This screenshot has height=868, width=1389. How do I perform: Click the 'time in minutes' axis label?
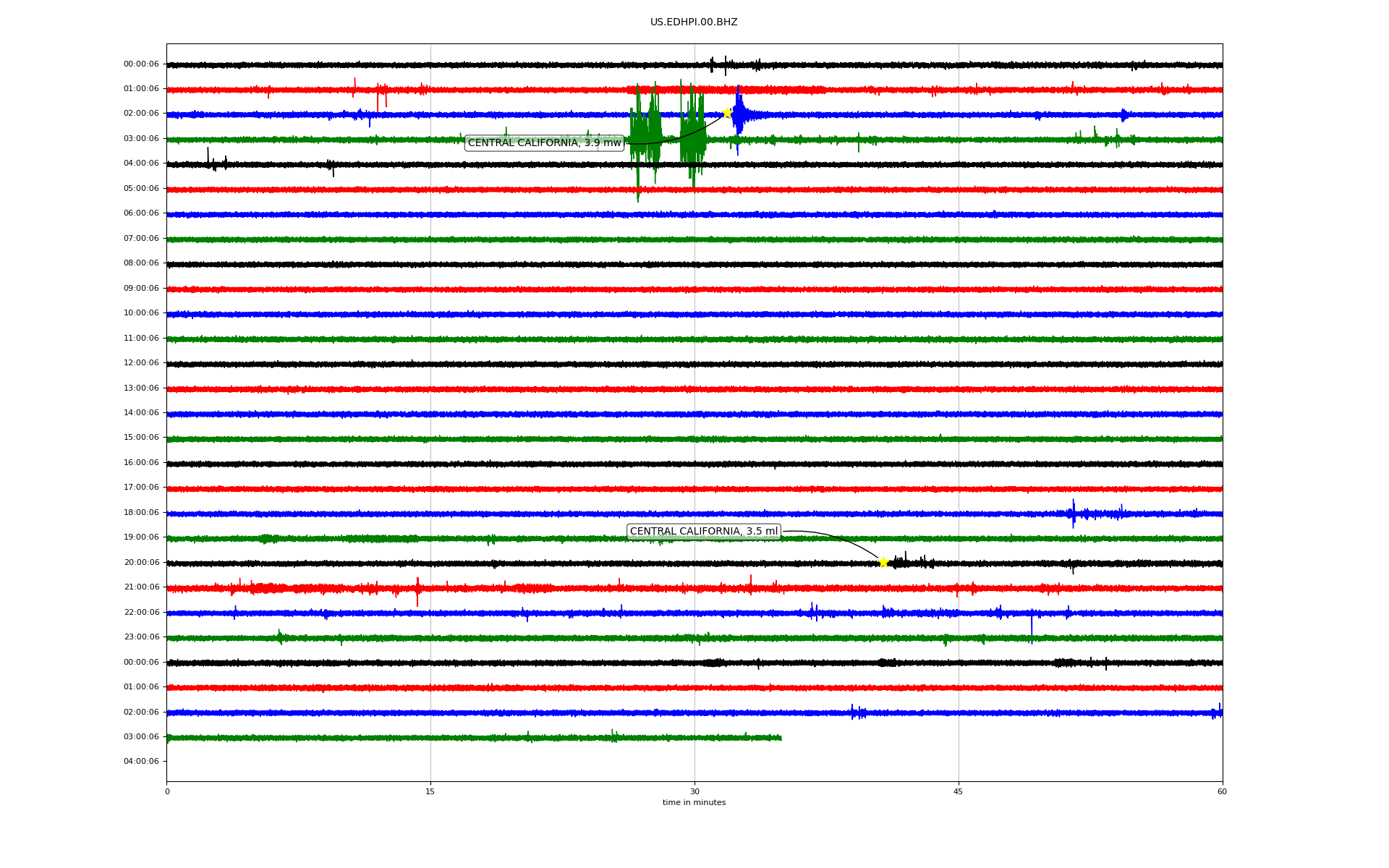pos(693,803)
